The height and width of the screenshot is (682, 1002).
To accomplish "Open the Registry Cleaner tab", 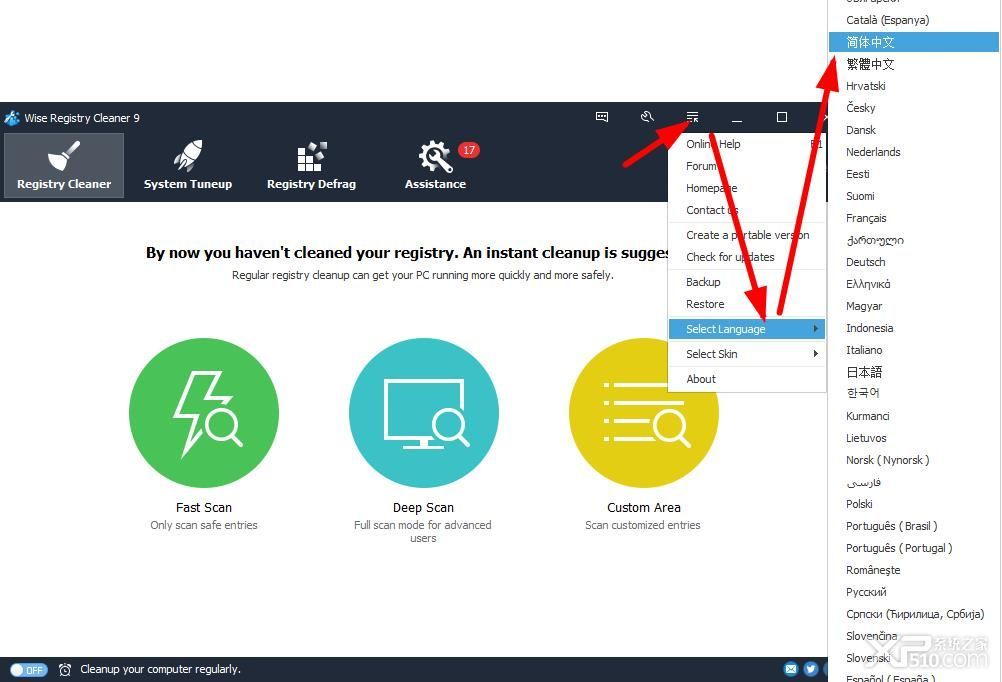I will pyautogui.click(x=63, y=165).
